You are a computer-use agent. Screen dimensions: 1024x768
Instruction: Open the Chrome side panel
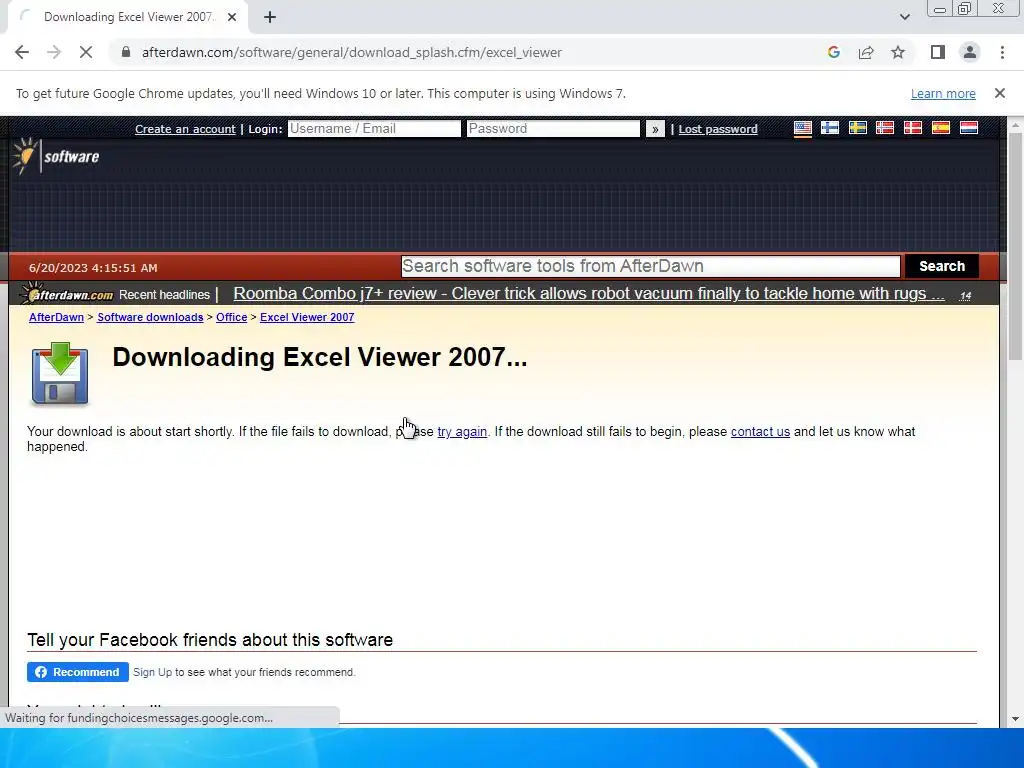[938, 52]
